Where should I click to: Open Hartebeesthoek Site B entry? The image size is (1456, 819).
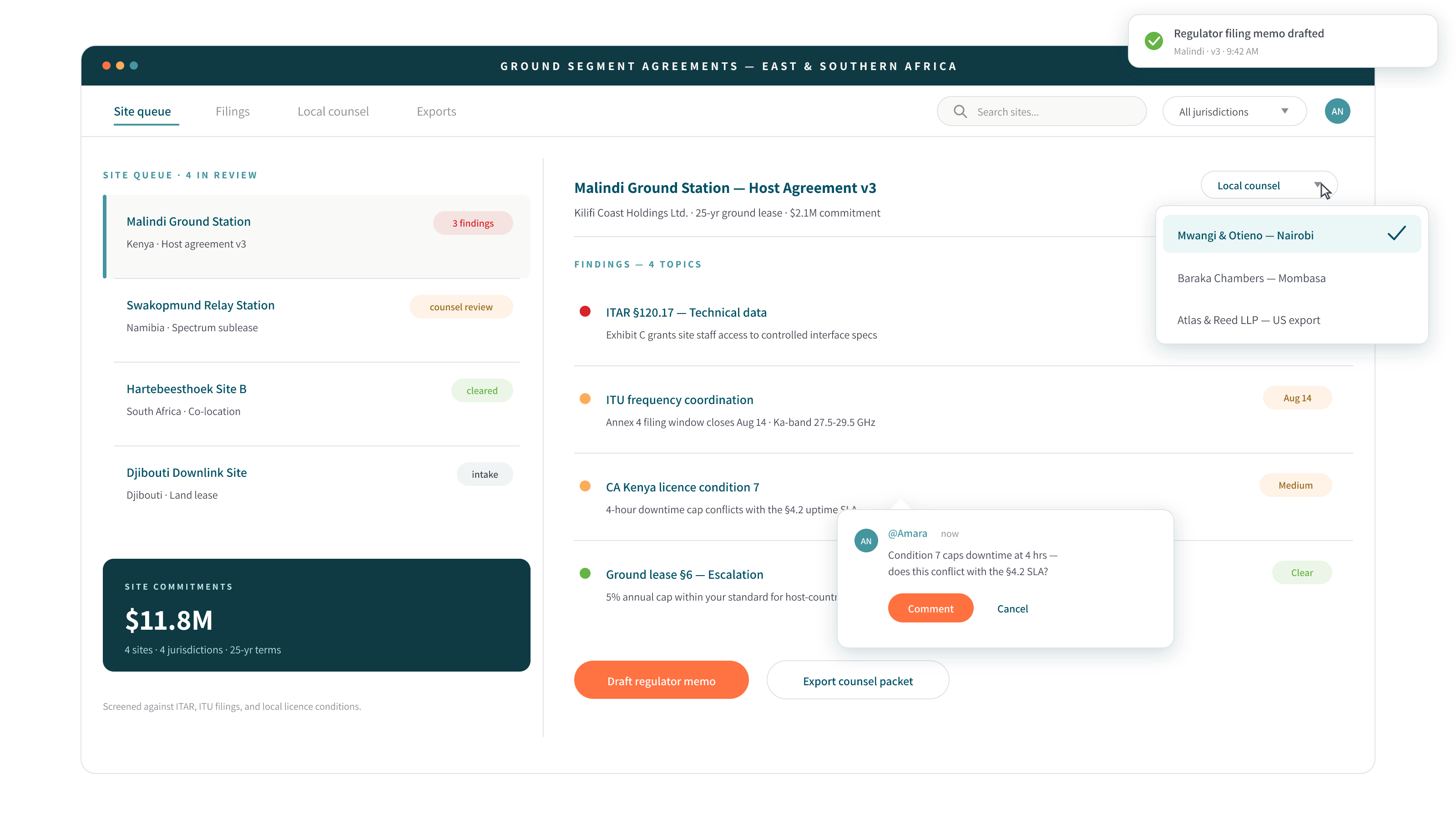[x=317, y=403]
